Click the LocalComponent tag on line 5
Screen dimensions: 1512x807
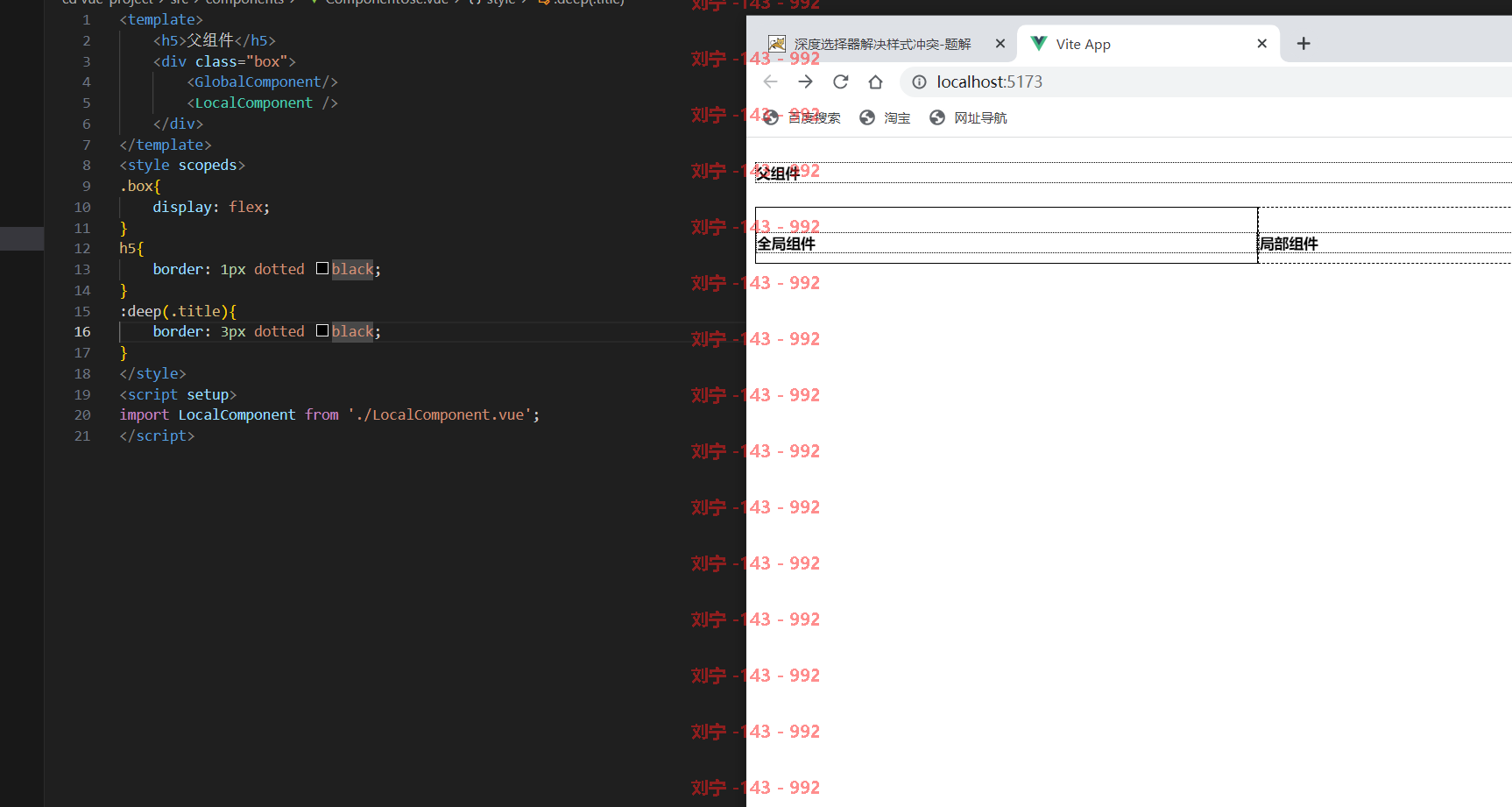tap(262, 103)
